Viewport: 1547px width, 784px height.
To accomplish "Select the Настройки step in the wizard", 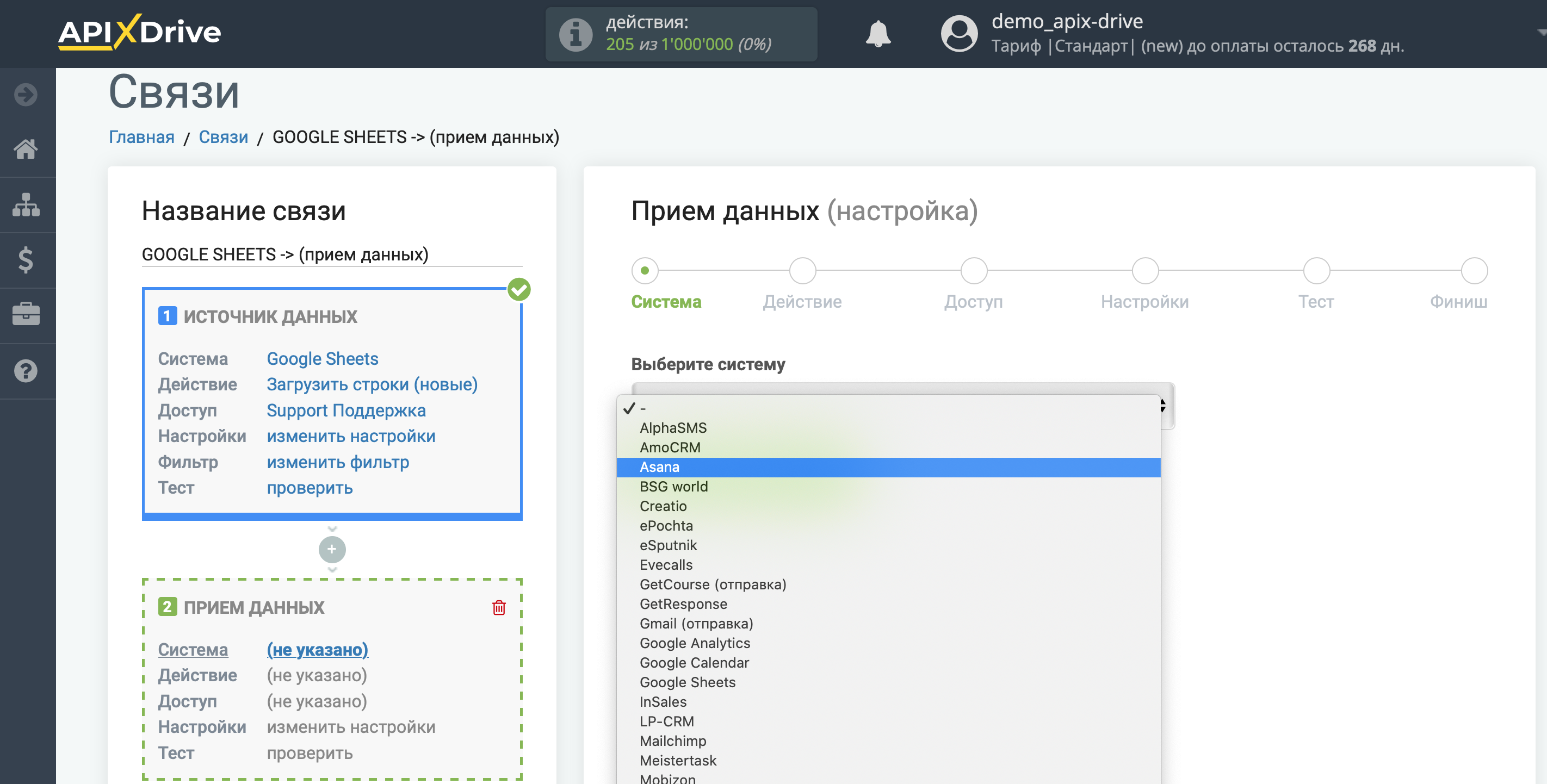I will (x=1144, y=270).
